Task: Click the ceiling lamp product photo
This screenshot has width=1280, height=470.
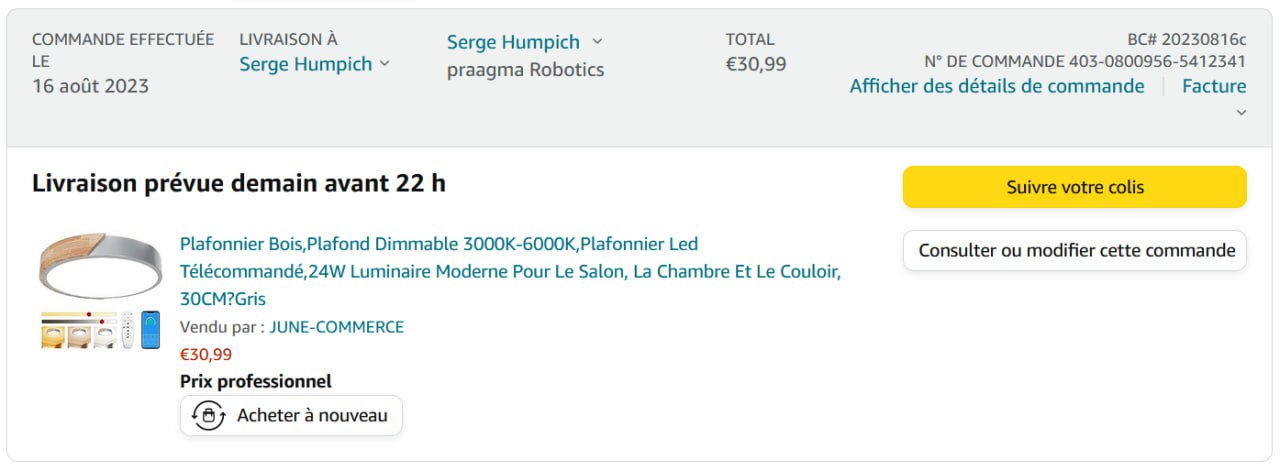Action: pyautogui.click(x=100, y=265)
